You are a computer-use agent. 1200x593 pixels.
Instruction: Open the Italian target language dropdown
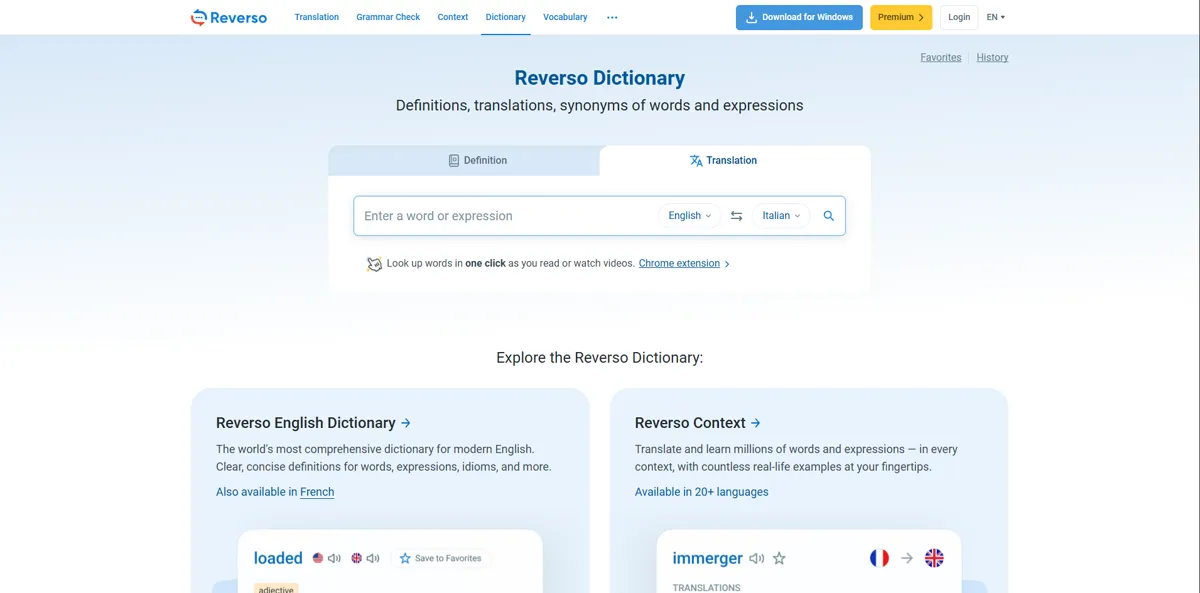pos(781,216)
